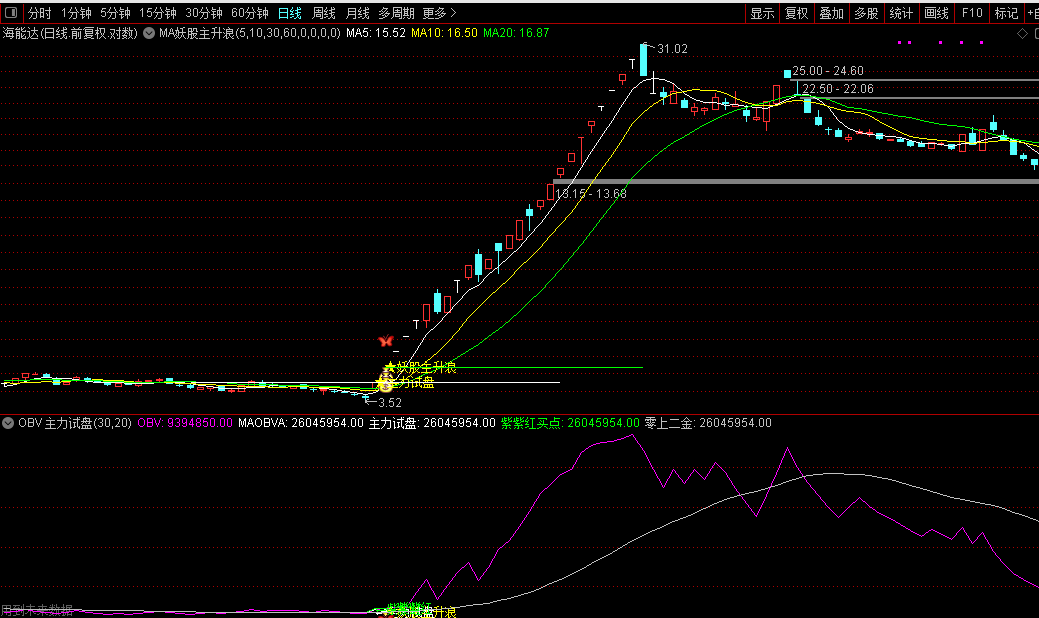This screenshot has width=1039, height=618.
Task: Switch to 15分钟 period
Action: [158, 13]
